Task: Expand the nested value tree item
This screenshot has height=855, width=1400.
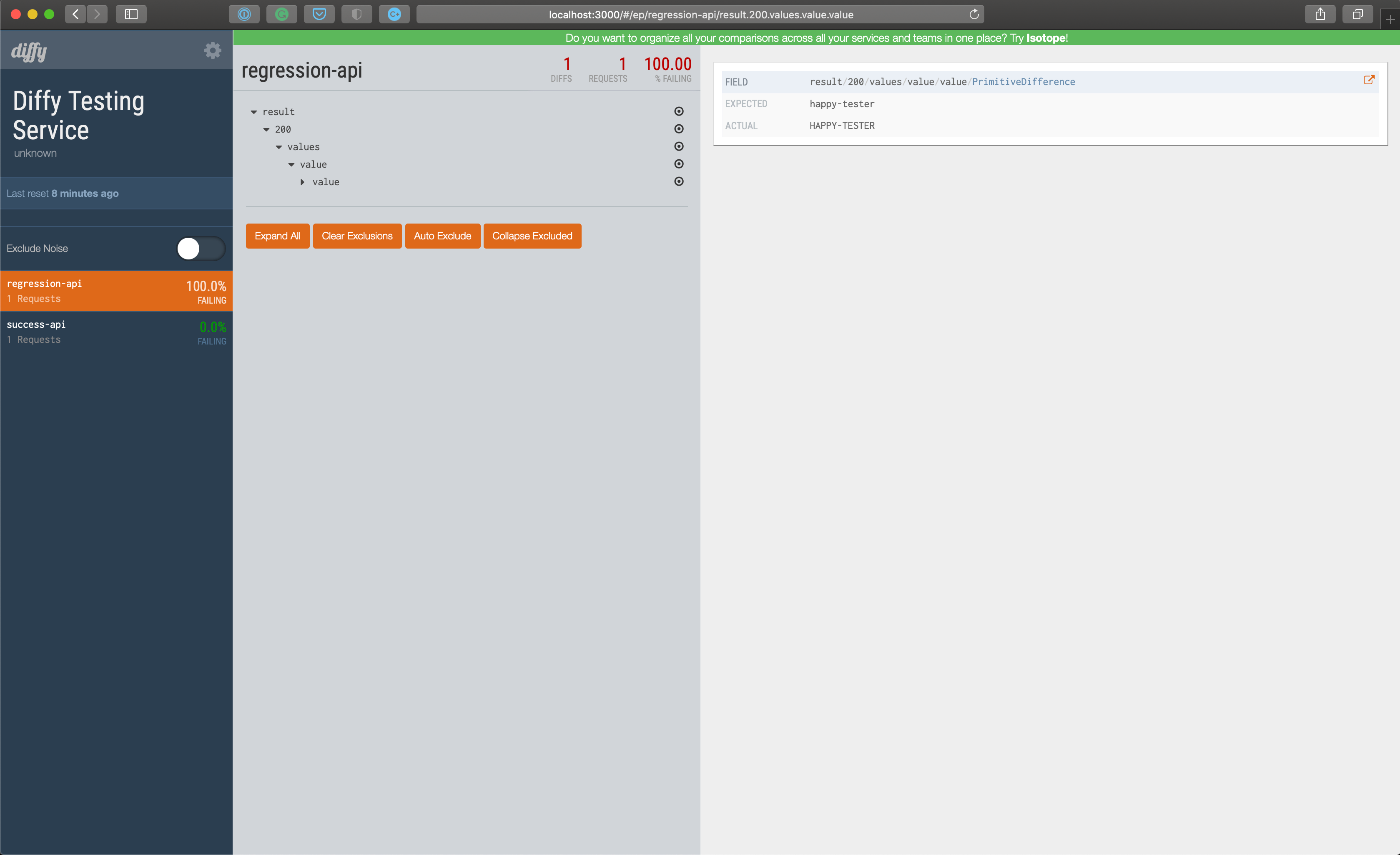Action: [303, 181]
